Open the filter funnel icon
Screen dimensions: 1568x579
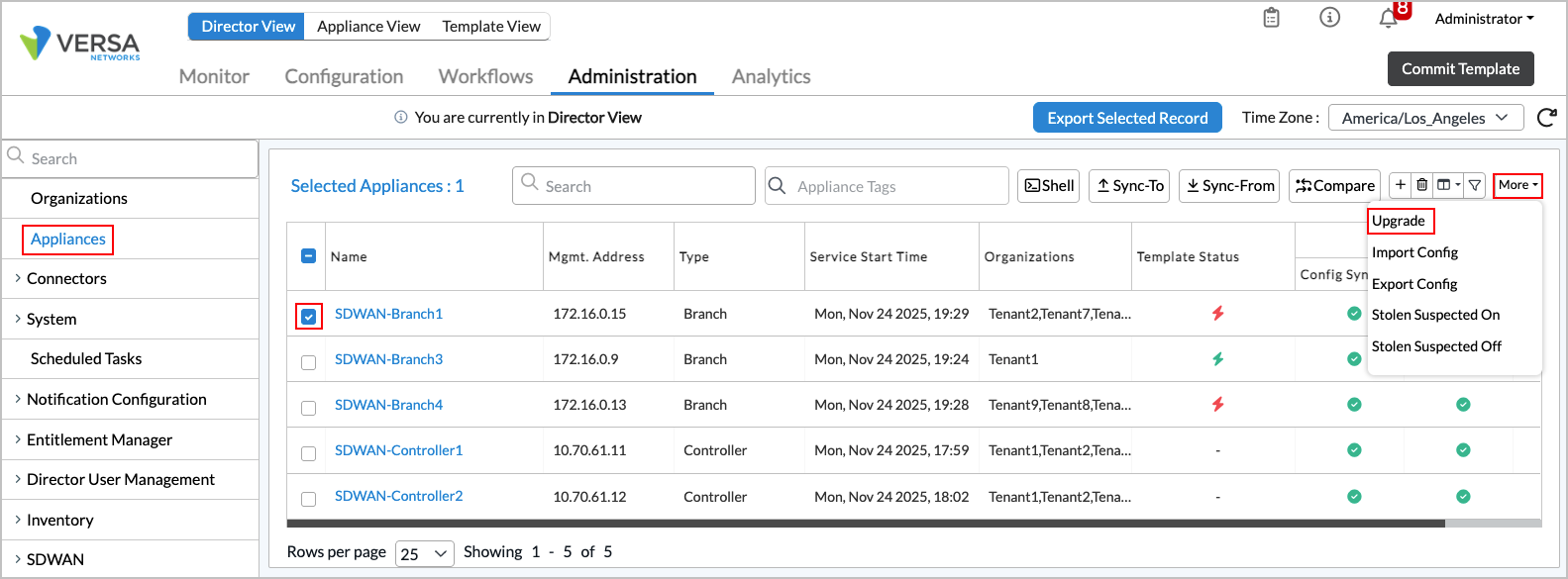(x=1475, y=185)
